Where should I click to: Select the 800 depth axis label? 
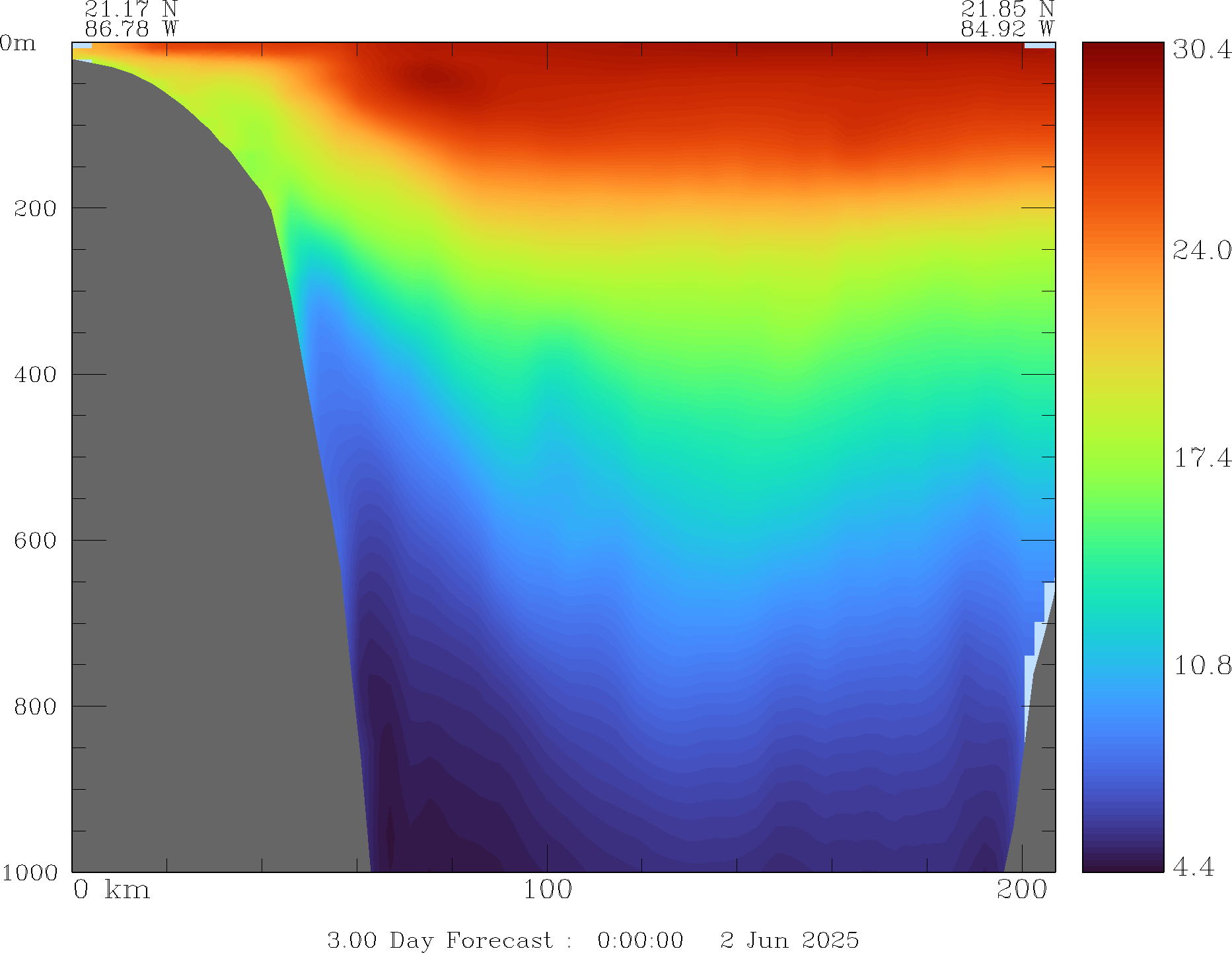coord(36,706)
